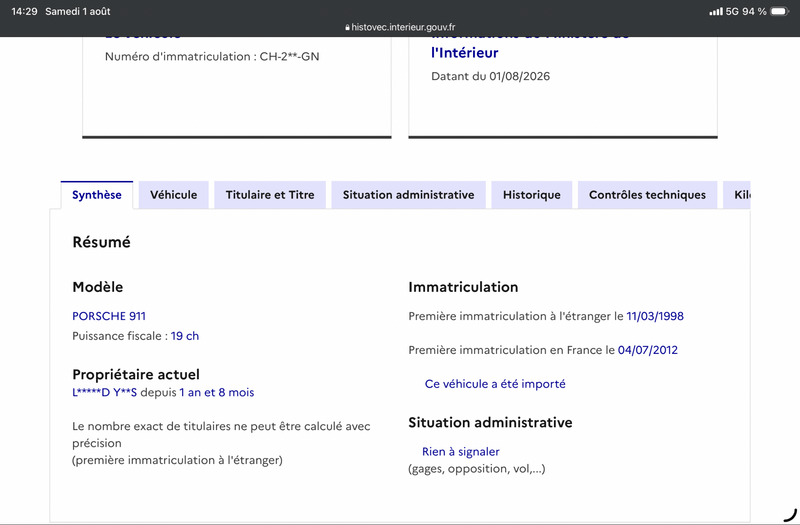Select the Situation administrative tab
Image resolution: width=800 pixels, height=525 pixels.
408,195
